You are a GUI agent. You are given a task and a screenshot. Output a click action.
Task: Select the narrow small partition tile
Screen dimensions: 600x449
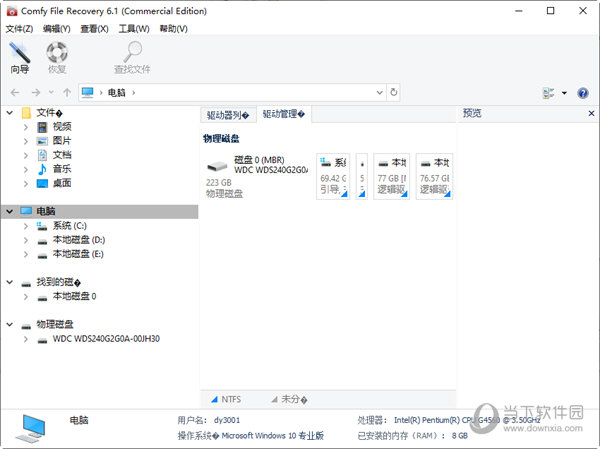click(x=362, y=176)
